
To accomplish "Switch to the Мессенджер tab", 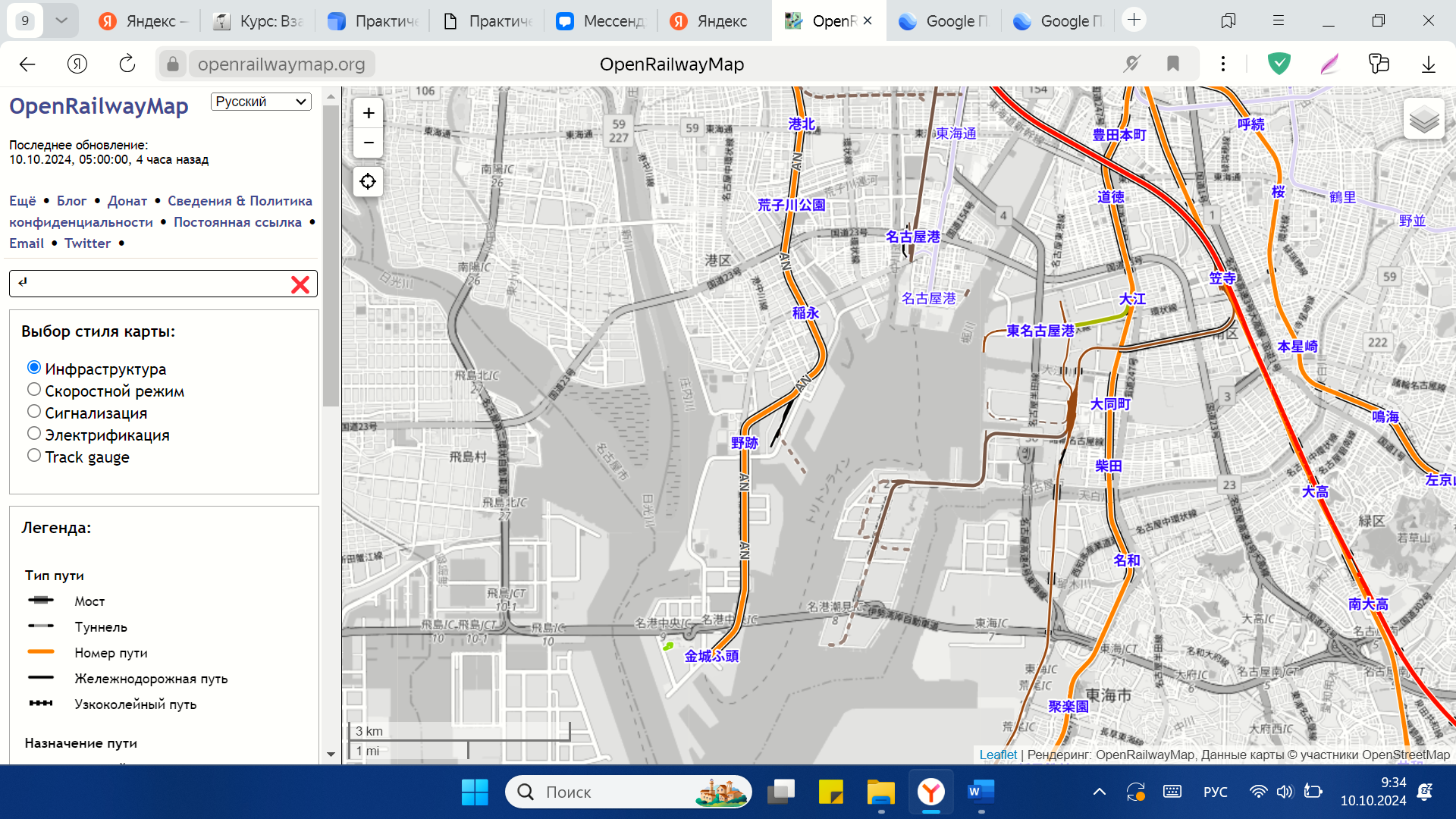I will [x=600, y=21].
